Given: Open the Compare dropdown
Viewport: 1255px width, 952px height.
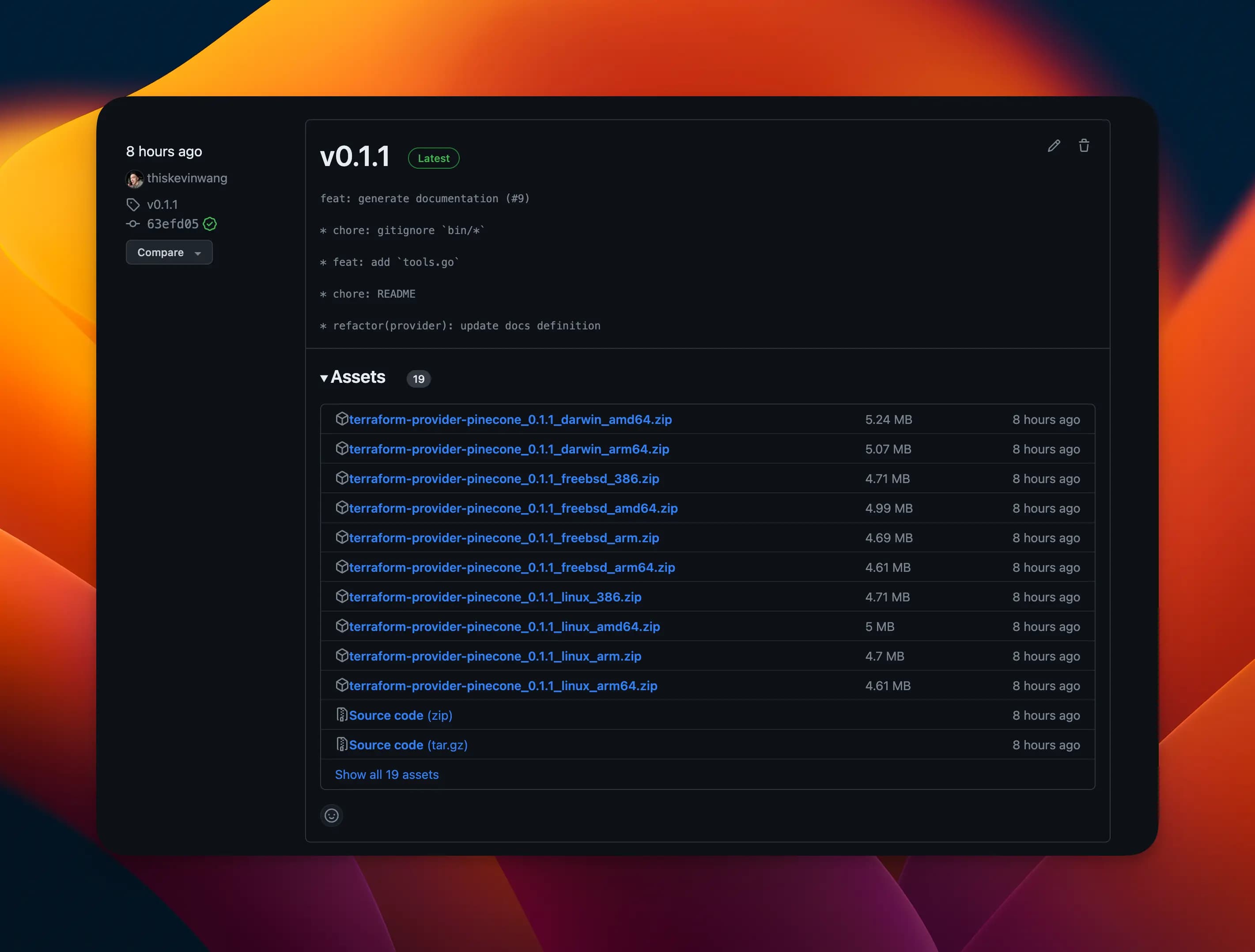Looking at the screenshot, I should click(169, 253).
